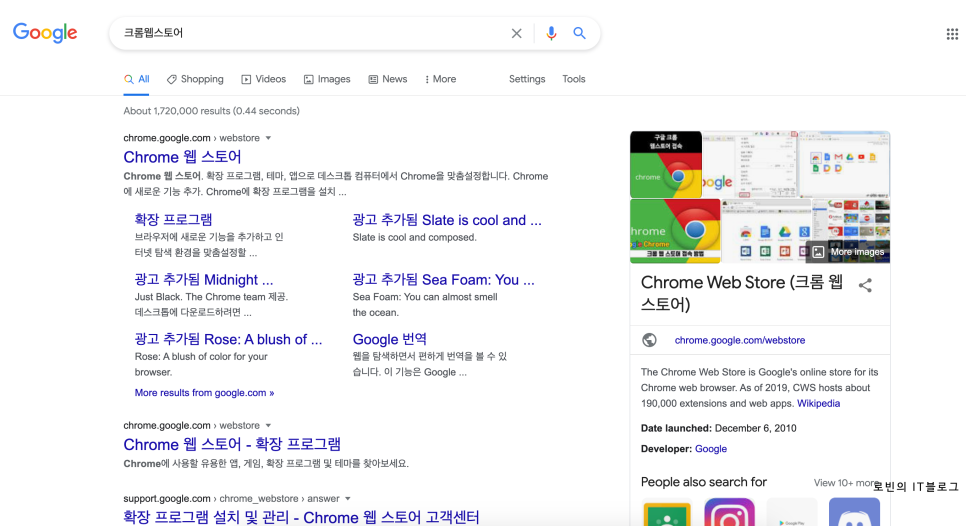Open the Rose: A blush of sitelink
This screenshot has height=526, width=966.
tap(228, 339)
